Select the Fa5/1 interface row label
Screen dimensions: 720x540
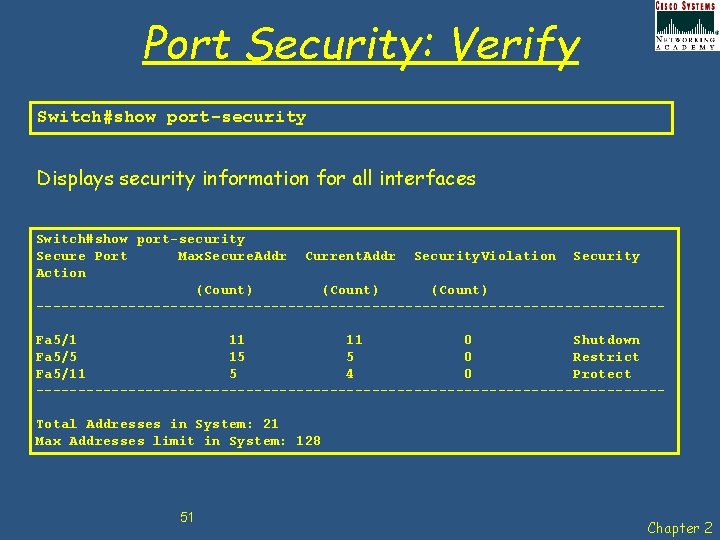click(56, 340)
